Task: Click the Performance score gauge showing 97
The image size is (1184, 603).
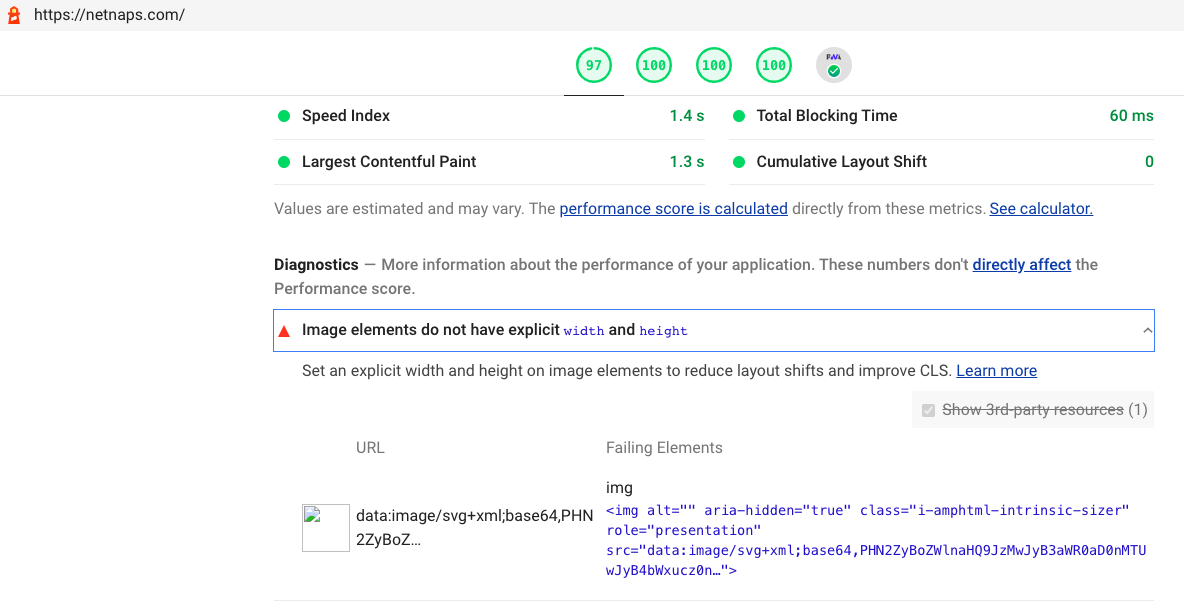Action: [x=593, y=64]
